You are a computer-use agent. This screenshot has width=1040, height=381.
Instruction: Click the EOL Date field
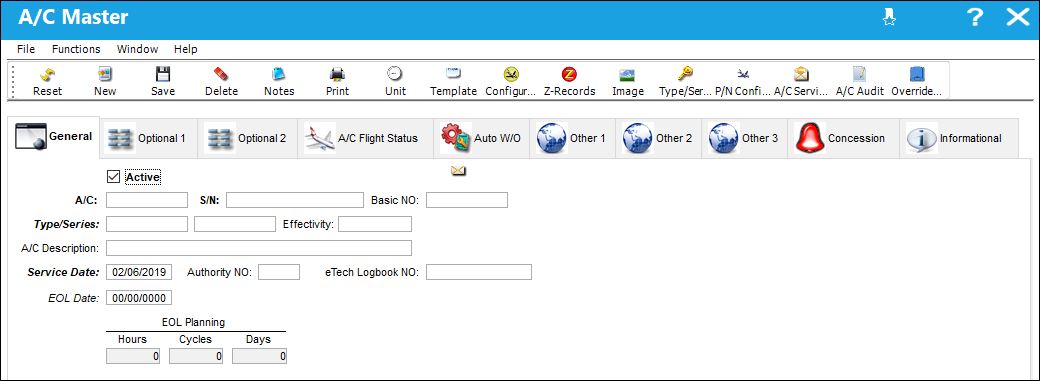pyautogui.click(x=139, y=297)
